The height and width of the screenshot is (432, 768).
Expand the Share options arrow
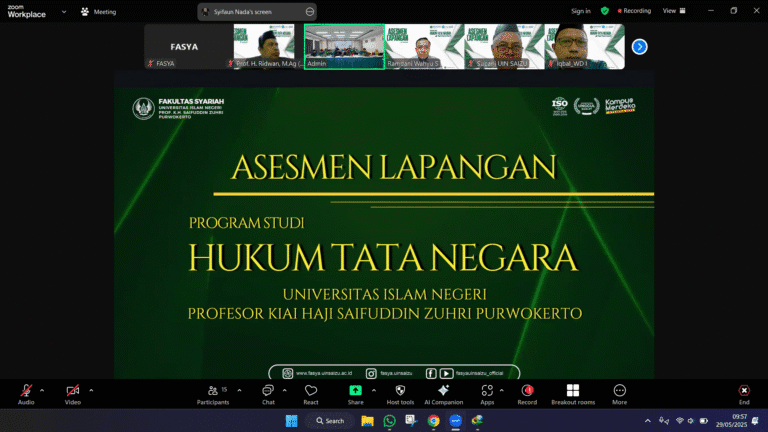374,390
